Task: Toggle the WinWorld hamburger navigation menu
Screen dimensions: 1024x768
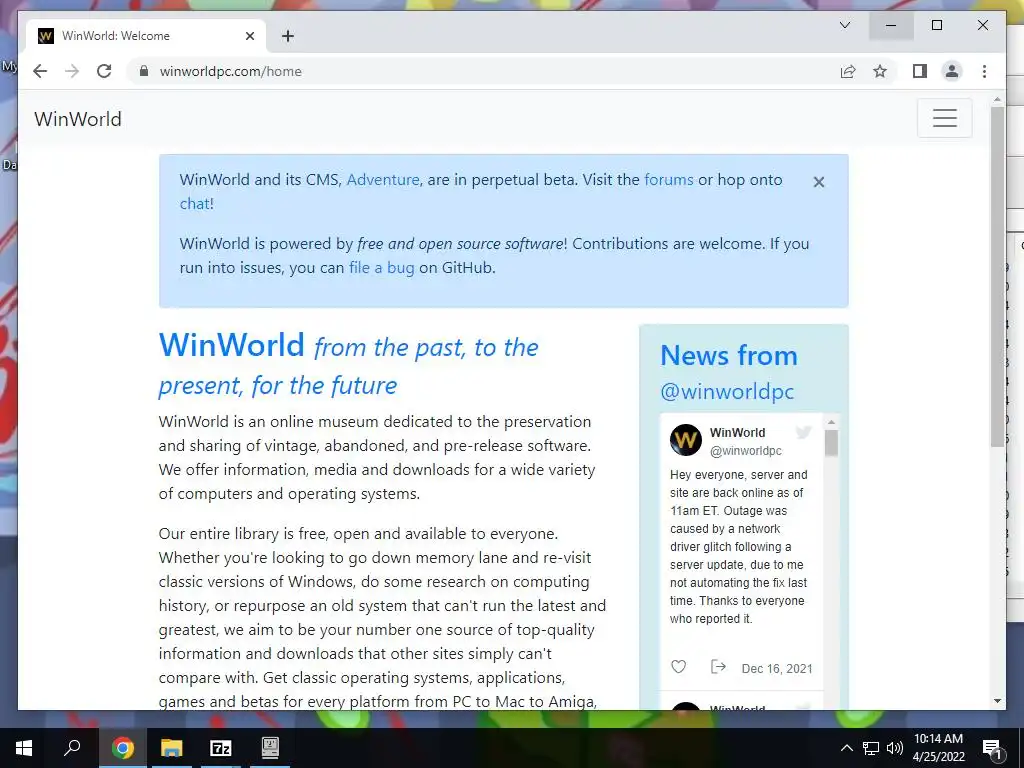Action: click(944, 118)
